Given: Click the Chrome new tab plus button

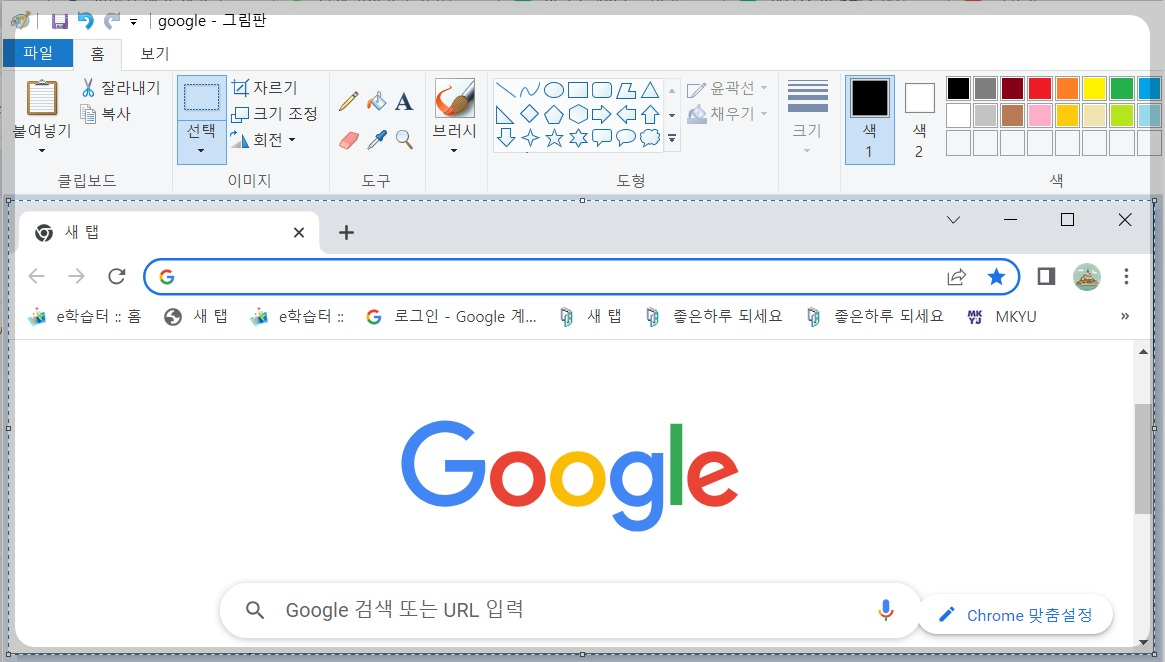Looking at the screenshot, I should [346, 233].
